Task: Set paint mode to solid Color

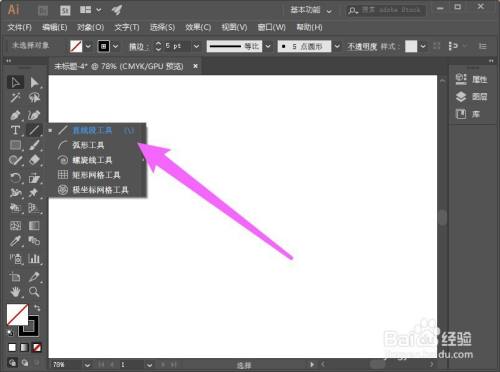Action: pos(12,348)
